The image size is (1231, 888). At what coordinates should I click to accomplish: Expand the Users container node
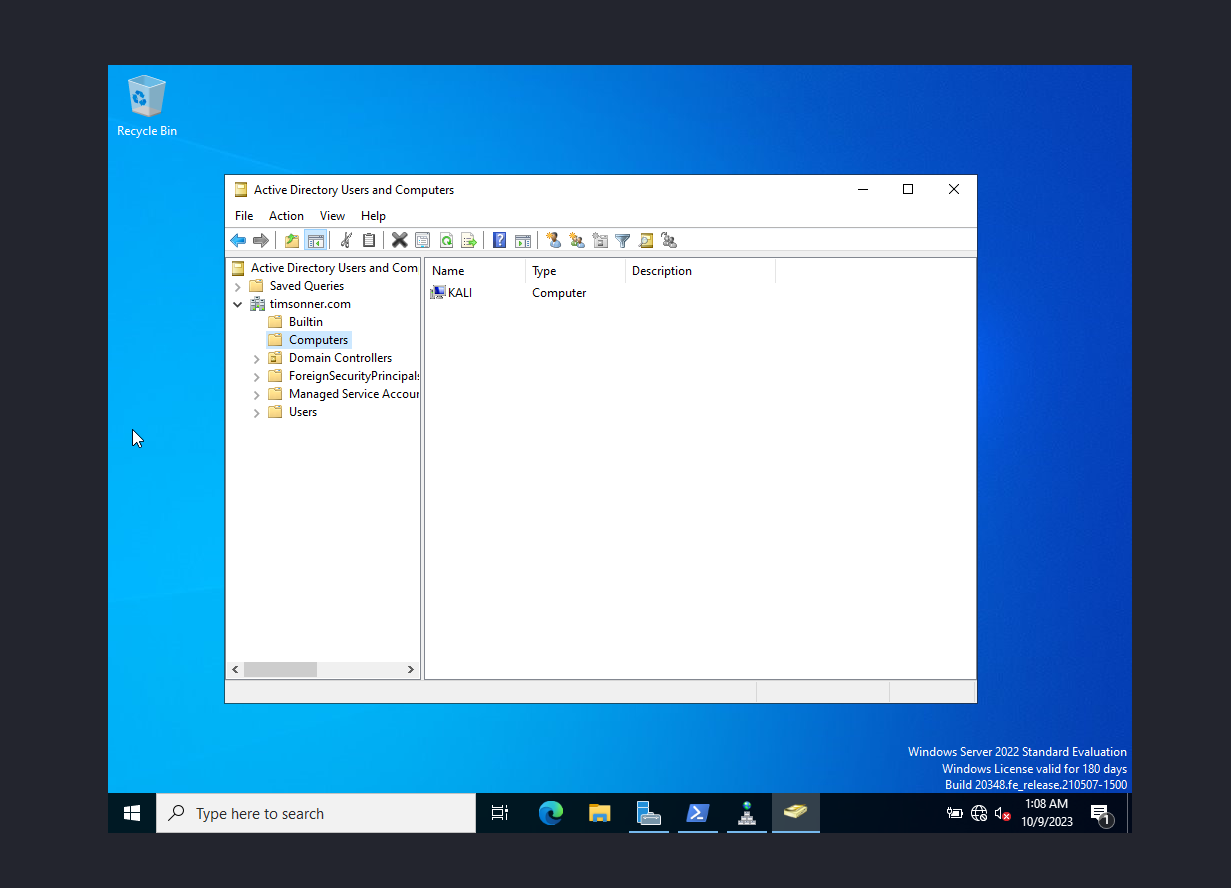click(x=256, y=412)
